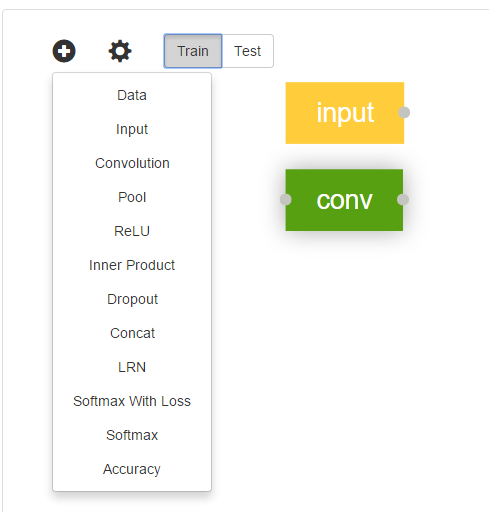The width and height of the screenshot is (489, 512).
Task: Pick LRN from the layer menu
Action: tap(132, 367)
